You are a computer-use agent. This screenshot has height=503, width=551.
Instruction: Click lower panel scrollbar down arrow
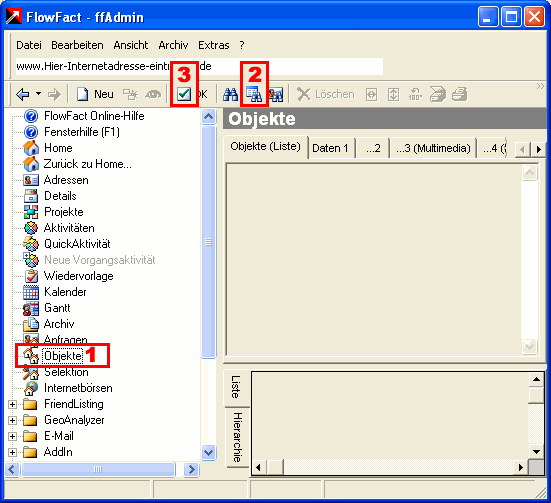[x=536, y=452]
